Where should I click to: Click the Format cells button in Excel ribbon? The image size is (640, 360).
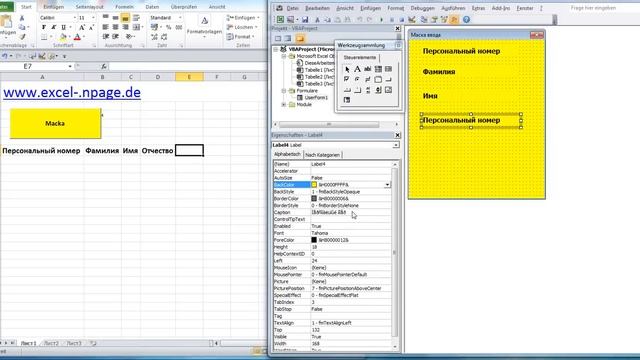point(241,37)
